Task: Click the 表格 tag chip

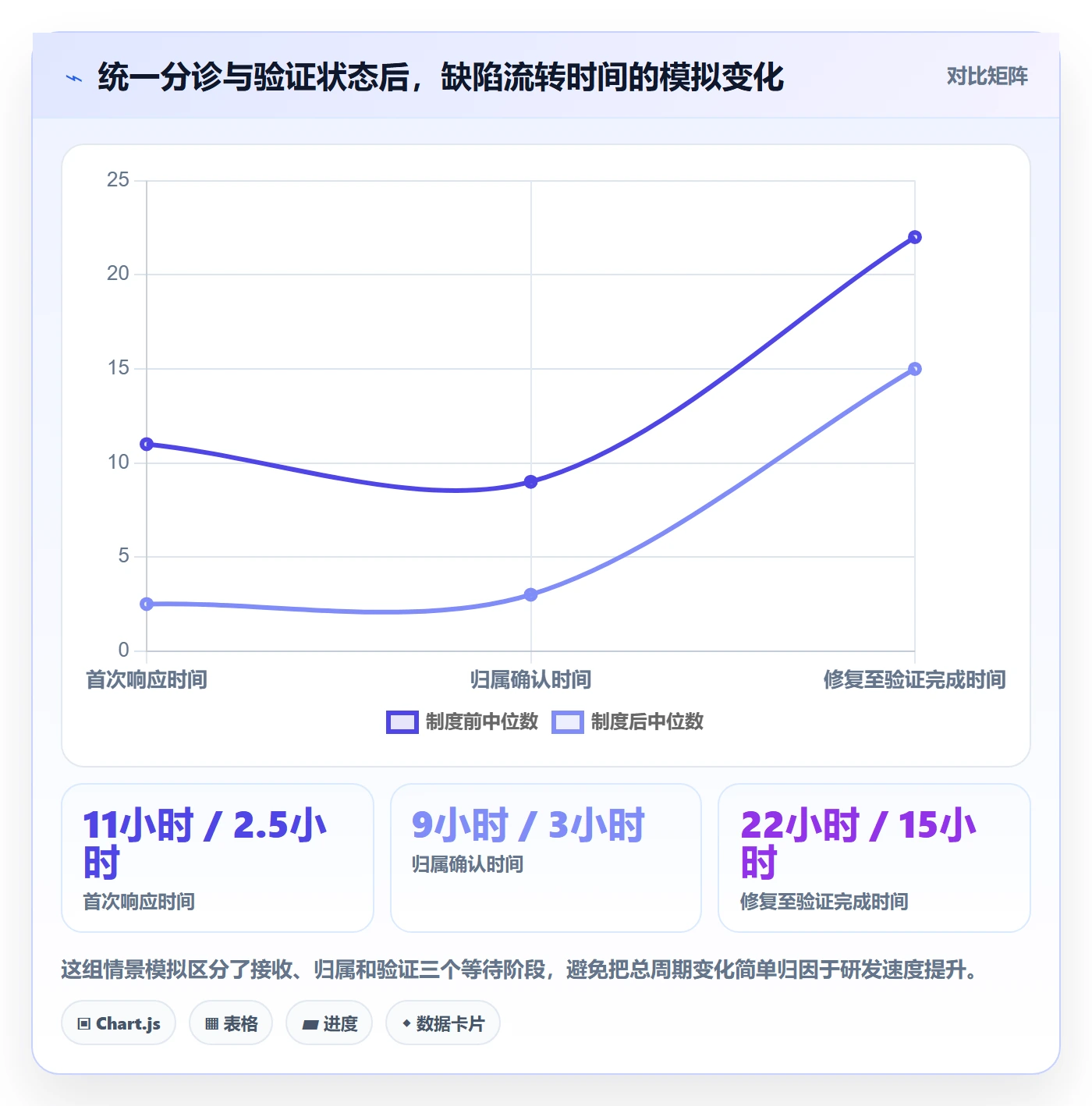Action: [x=231, y=1023]
